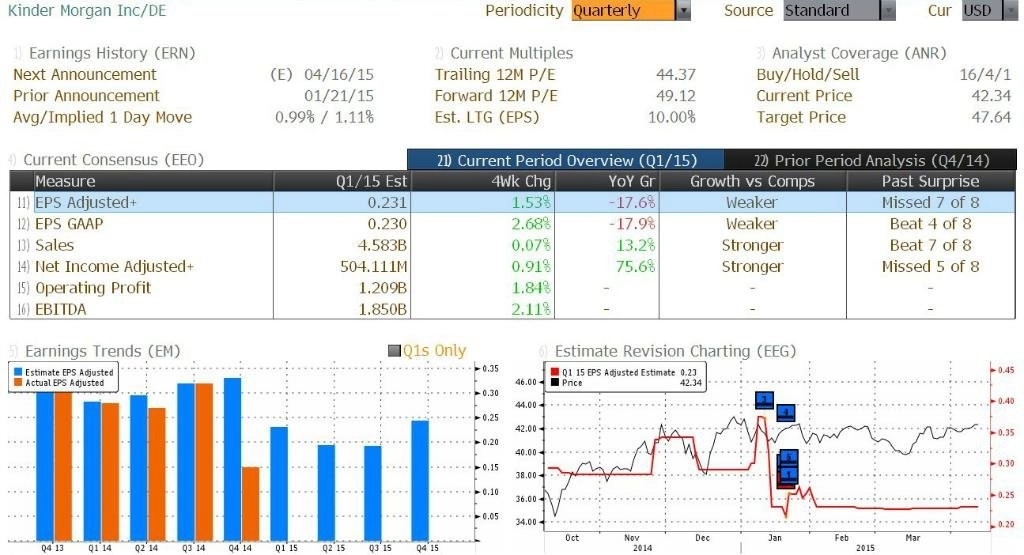The height and width of the screenshot is (555, 1024).
Task: Click the Kinder Morgan Inc/DE title
Action: pyautogui.click(x=87, y=10)
